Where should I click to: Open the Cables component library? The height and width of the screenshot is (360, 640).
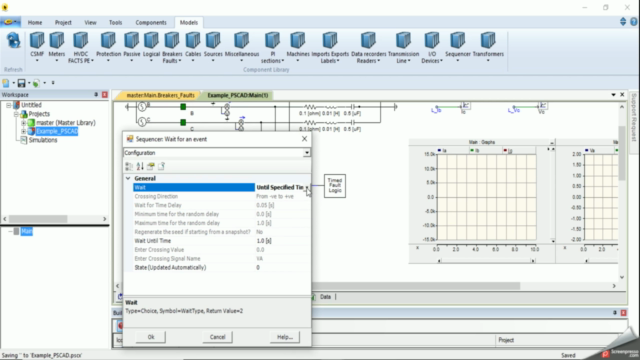[193, 47]
